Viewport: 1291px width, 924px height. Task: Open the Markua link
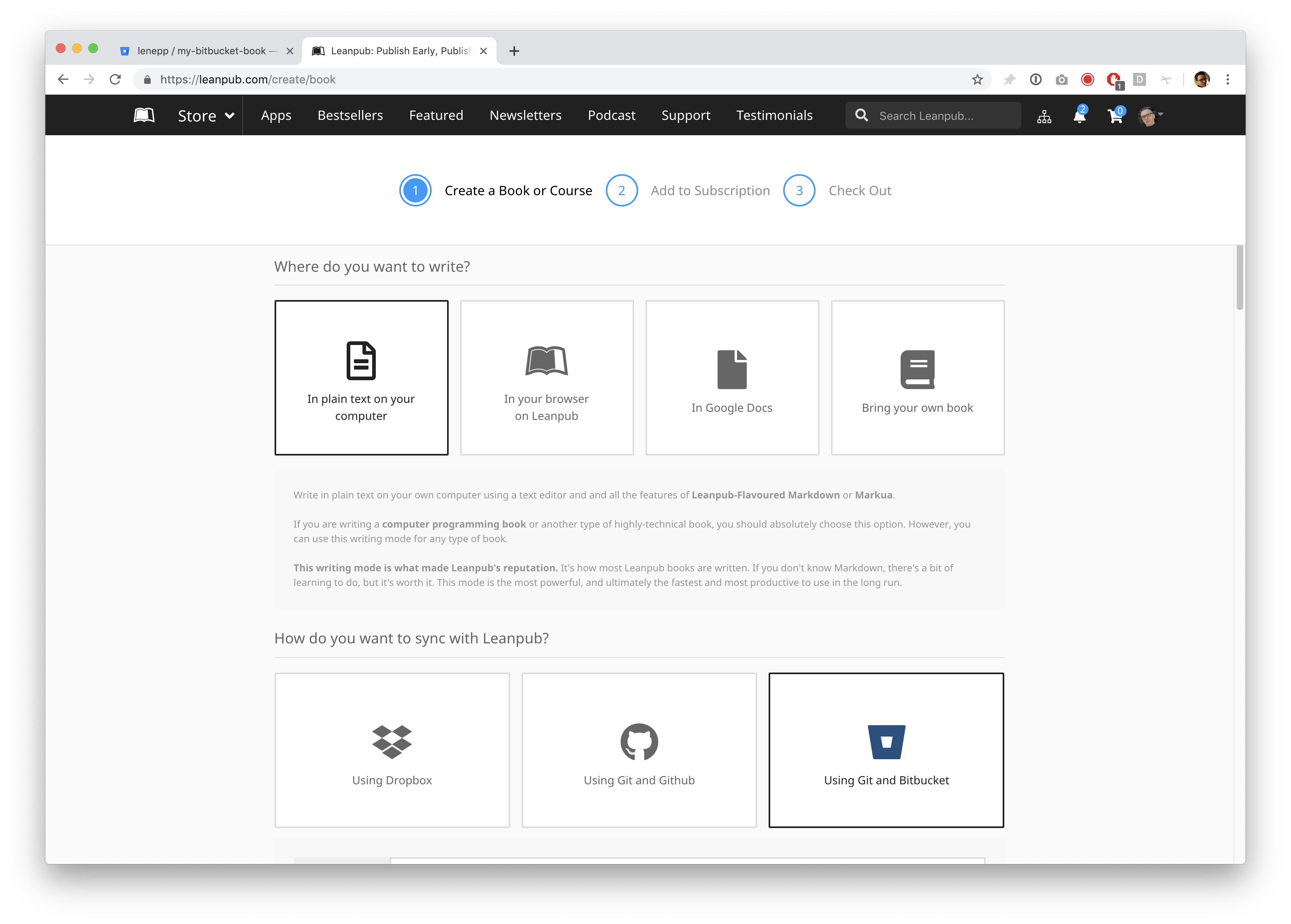(873, 495)
